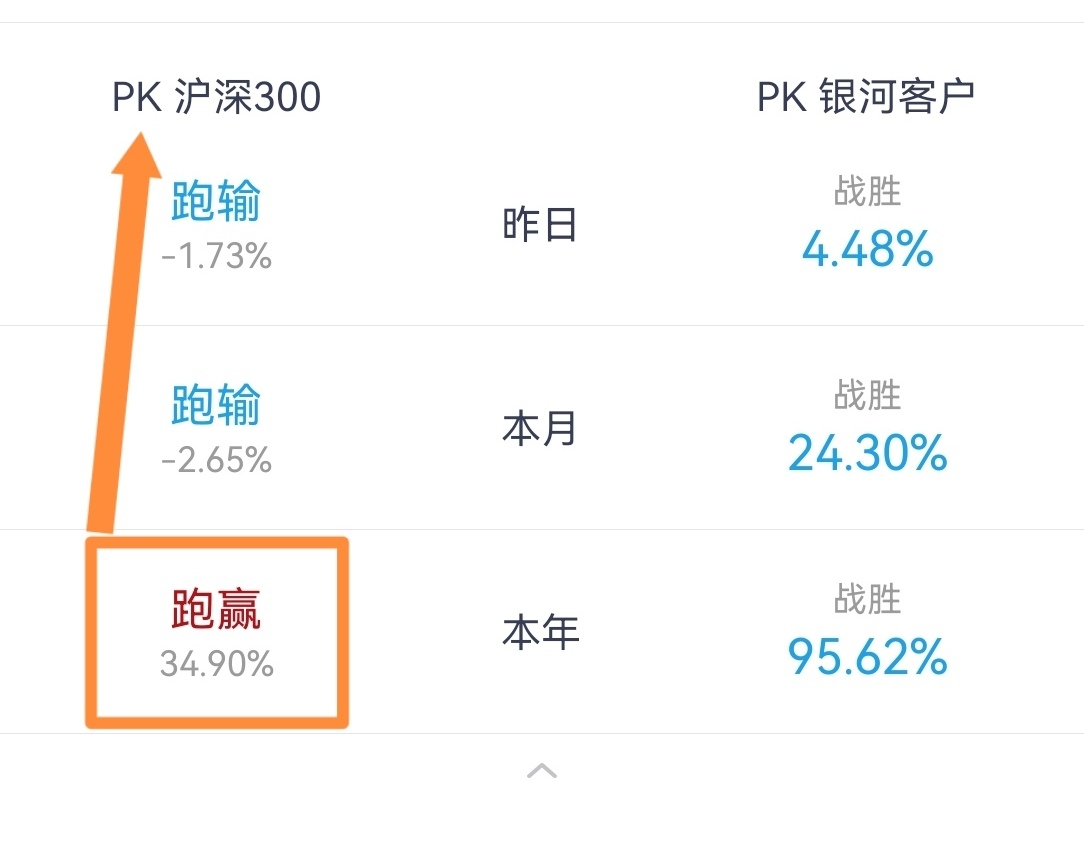Select the 昨日 row label

pyautogui.click(x=540, y=226)
